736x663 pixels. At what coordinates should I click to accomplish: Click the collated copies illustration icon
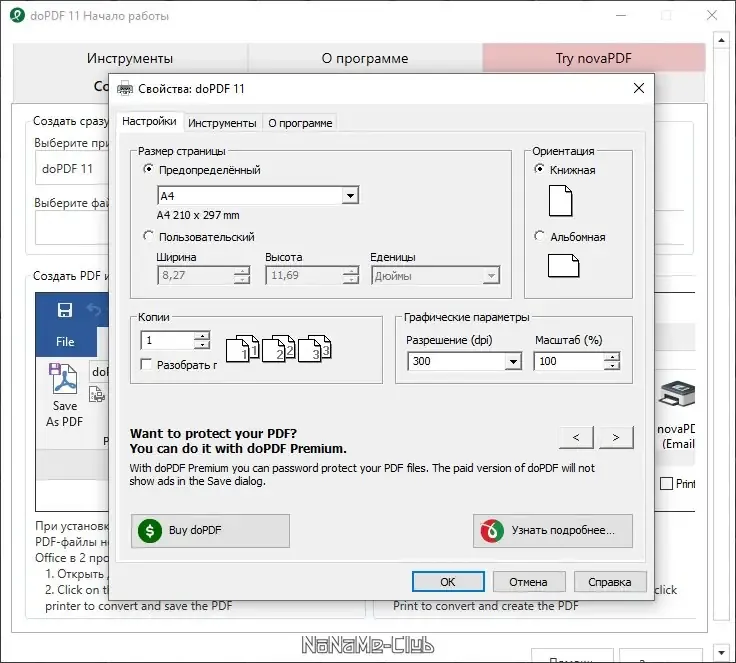(279, 348)
